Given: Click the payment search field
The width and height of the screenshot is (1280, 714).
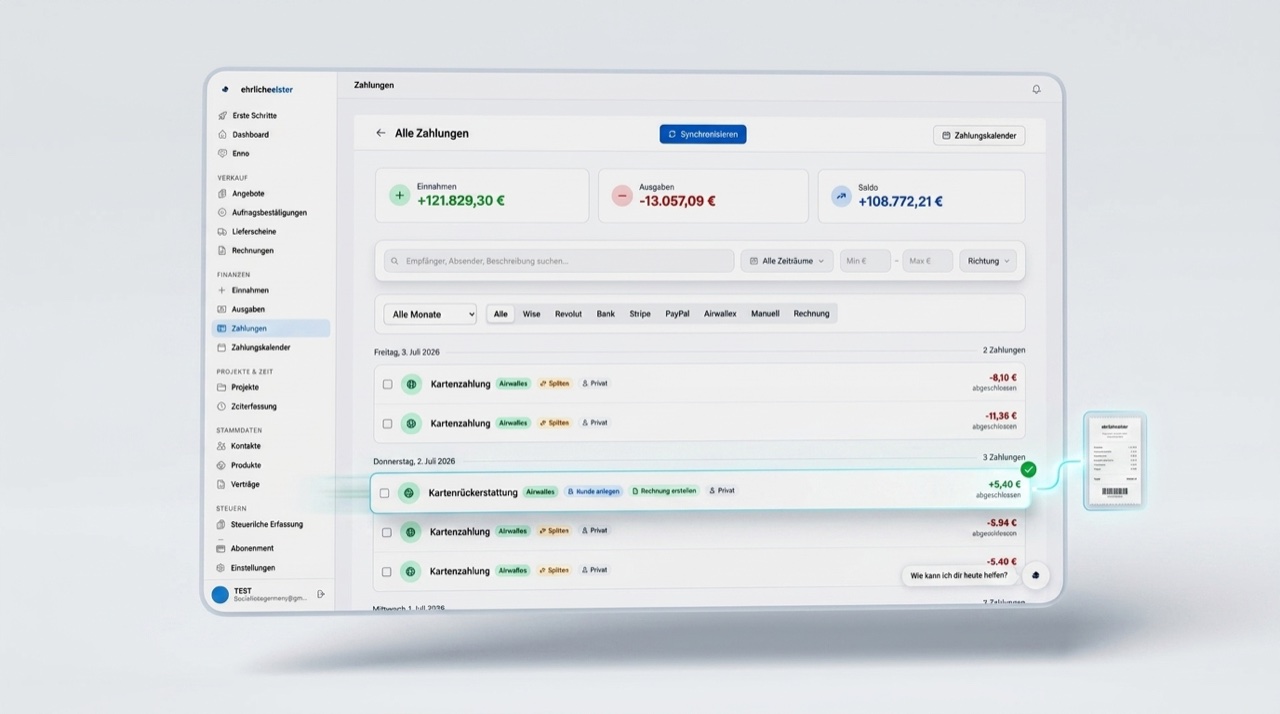Looking at the screenshot, I should coord(559,261).
